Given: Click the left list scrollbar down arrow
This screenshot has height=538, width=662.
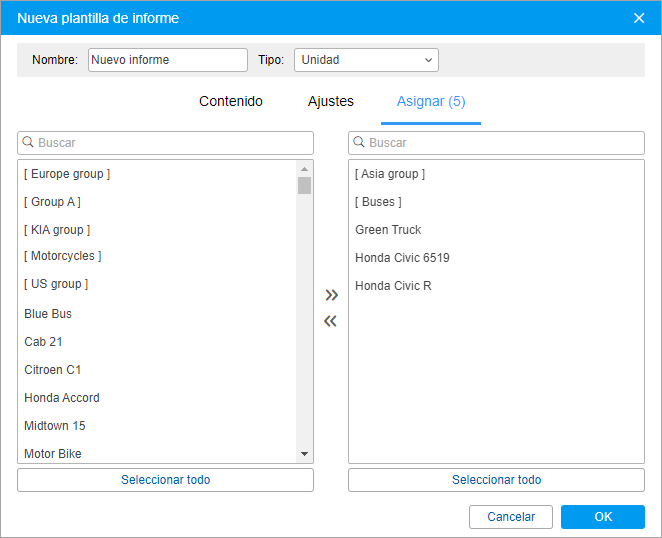Looking at the screenshot, I should pos(304,454).
